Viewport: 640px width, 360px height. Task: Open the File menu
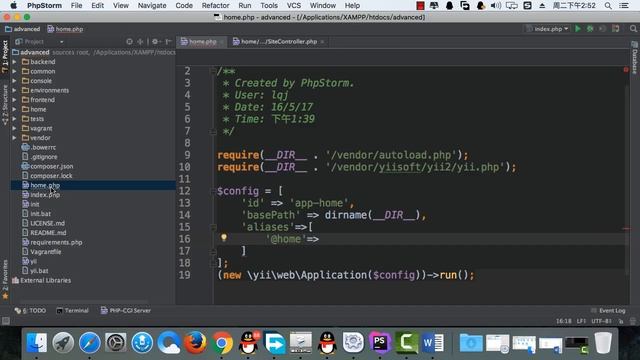point(76,6)
